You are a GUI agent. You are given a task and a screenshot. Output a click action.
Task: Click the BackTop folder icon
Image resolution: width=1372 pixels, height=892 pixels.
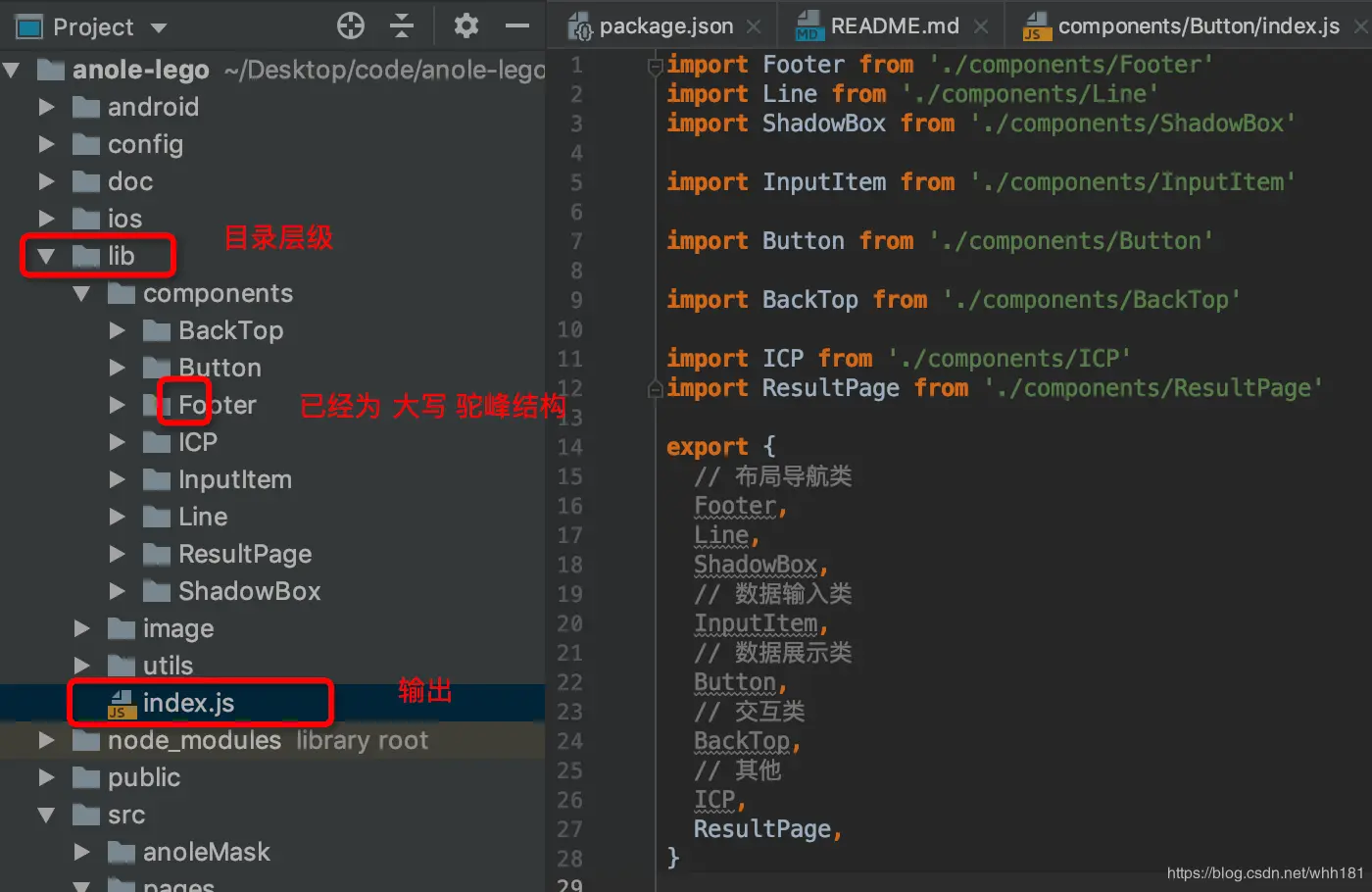click(x=157, y=330)
